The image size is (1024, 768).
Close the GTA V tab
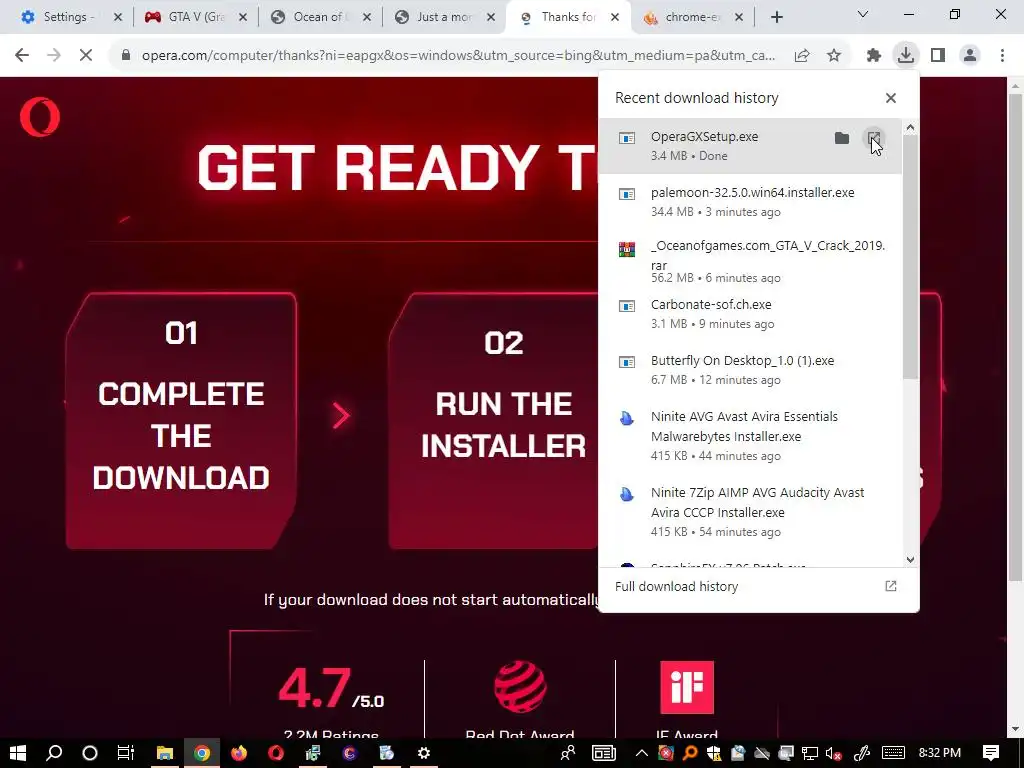(x=242, y=18)
